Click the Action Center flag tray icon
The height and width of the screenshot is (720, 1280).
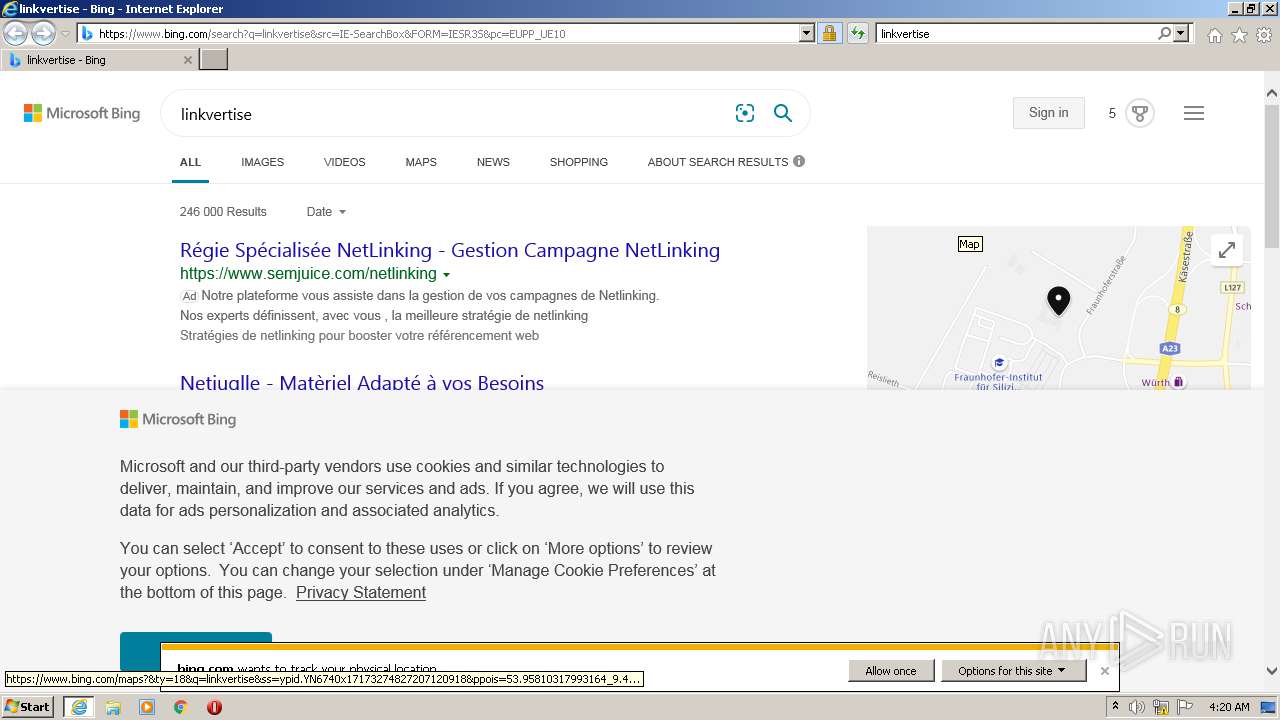click(1186, 707)
